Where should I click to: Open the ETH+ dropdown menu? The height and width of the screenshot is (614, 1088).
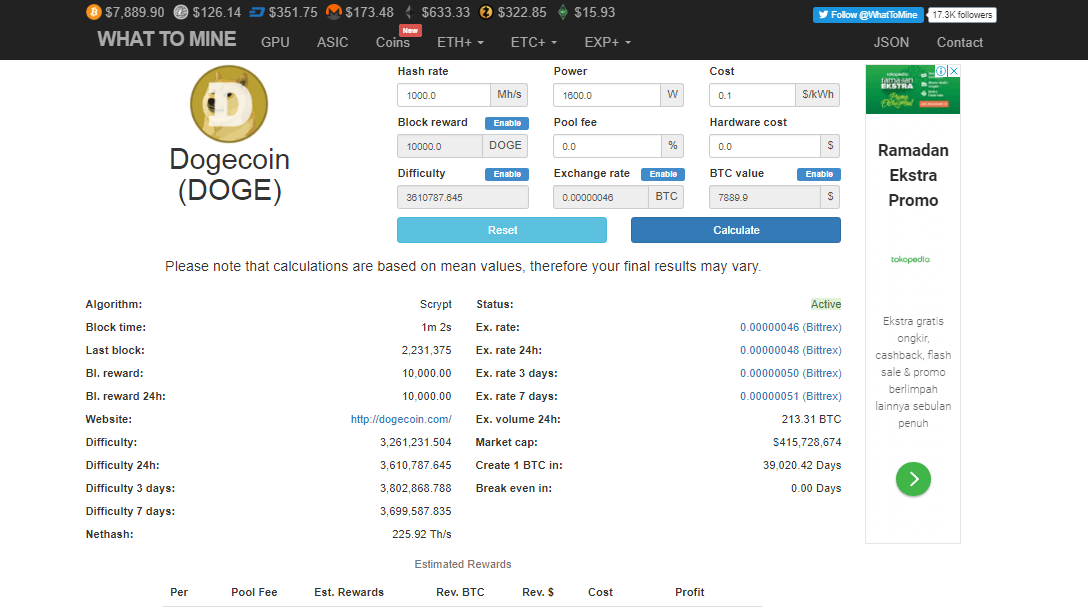(460, 42)
